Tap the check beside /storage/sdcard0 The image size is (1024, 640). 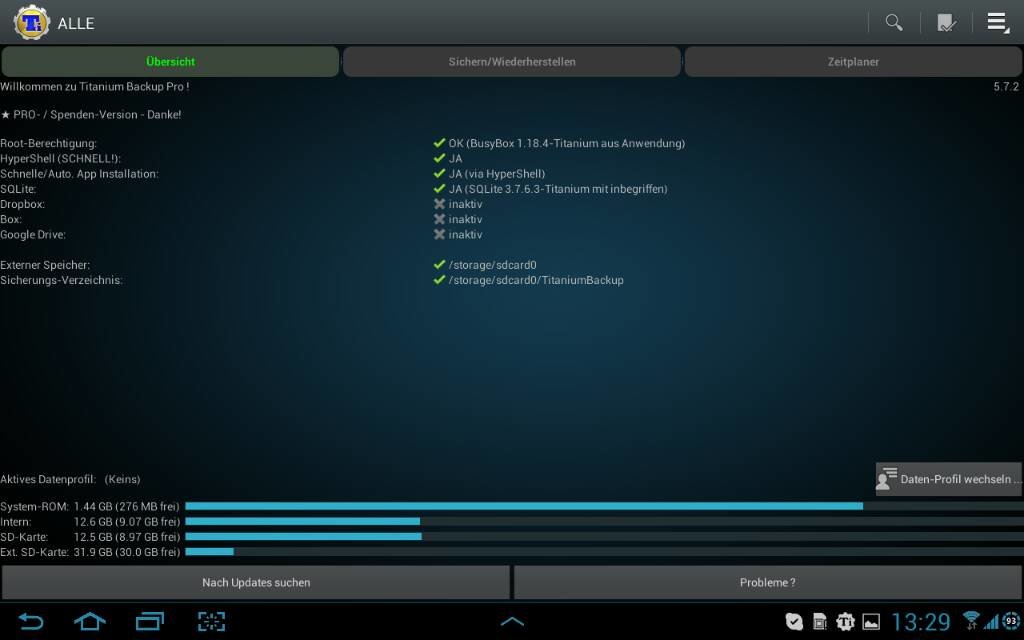point(440,264)
